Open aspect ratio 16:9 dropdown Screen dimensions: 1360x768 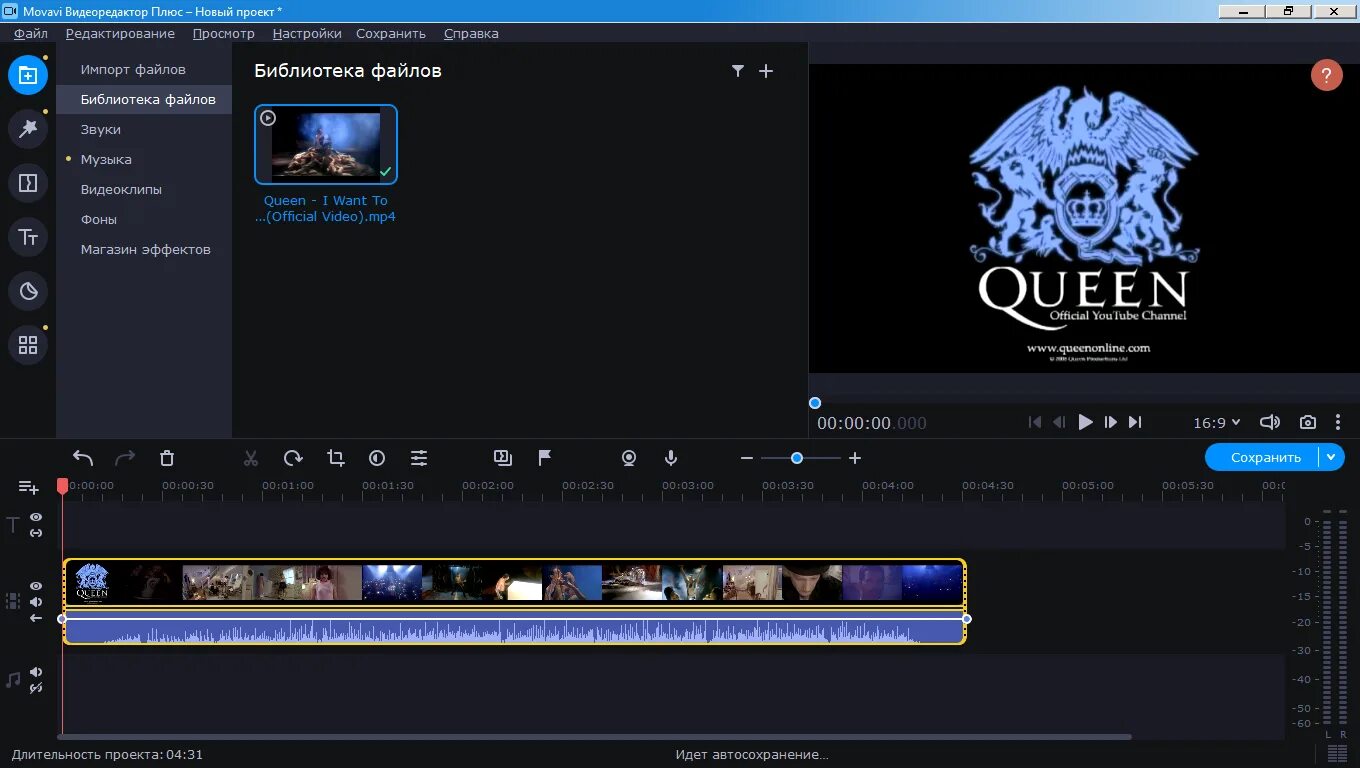(1216, 423)
